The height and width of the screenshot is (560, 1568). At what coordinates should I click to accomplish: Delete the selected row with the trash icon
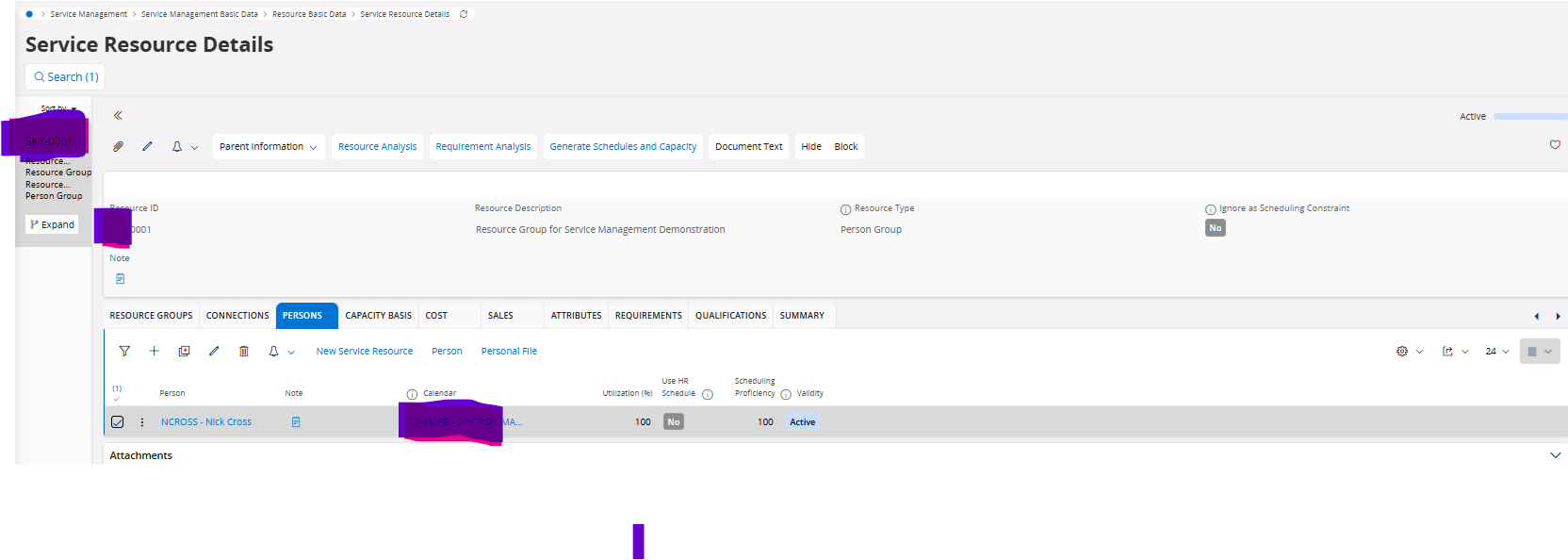[x=243, y=352]
